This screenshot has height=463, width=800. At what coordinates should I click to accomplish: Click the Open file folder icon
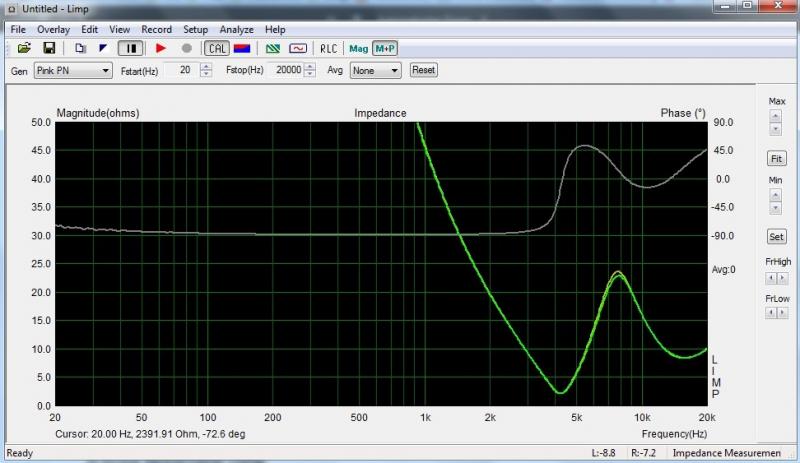23,48
